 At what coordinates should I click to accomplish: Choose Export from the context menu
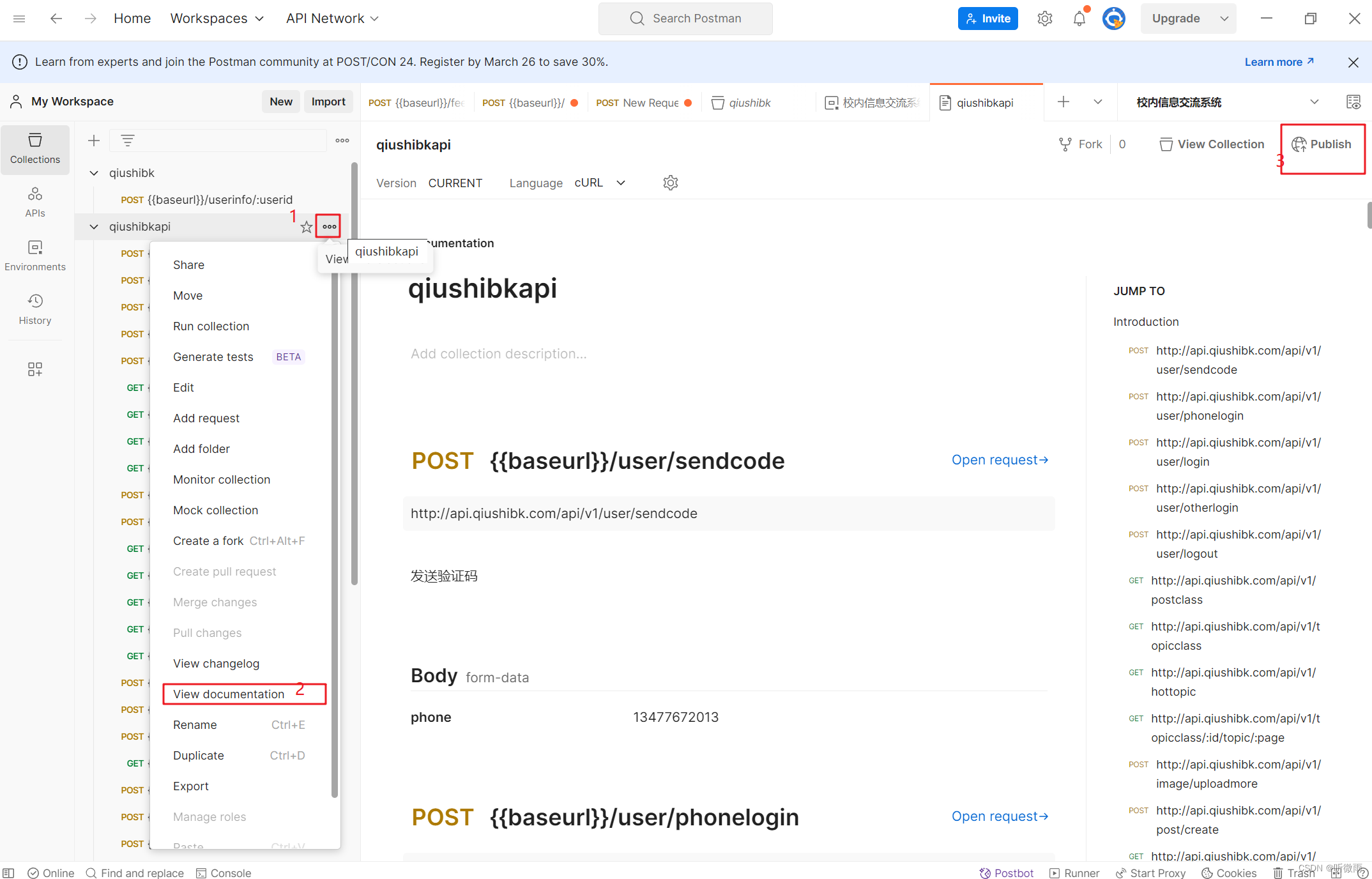point(191,786)
